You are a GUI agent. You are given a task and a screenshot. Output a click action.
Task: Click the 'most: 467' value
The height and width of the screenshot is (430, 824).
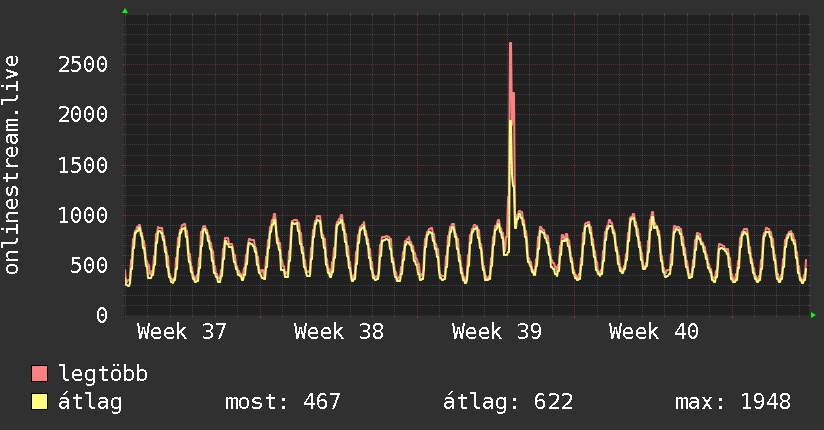[x=283, y=402]
